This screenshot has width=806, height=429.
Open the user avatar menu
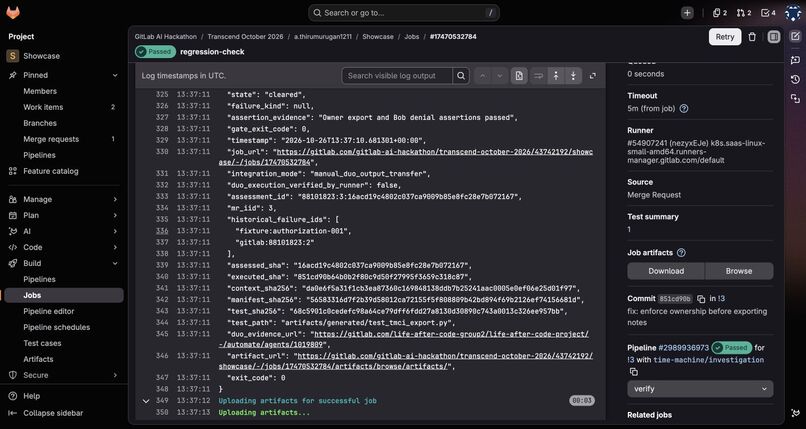click(x=794, y=13)
